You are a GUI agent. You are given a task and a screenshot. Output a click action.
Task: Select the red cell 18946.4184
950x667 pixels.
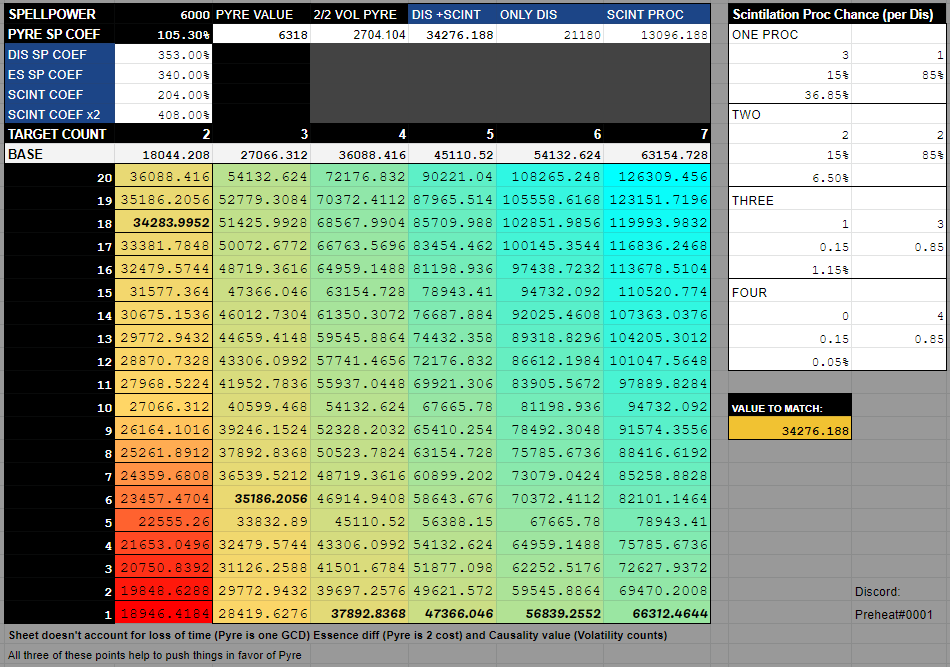(164, 614)
